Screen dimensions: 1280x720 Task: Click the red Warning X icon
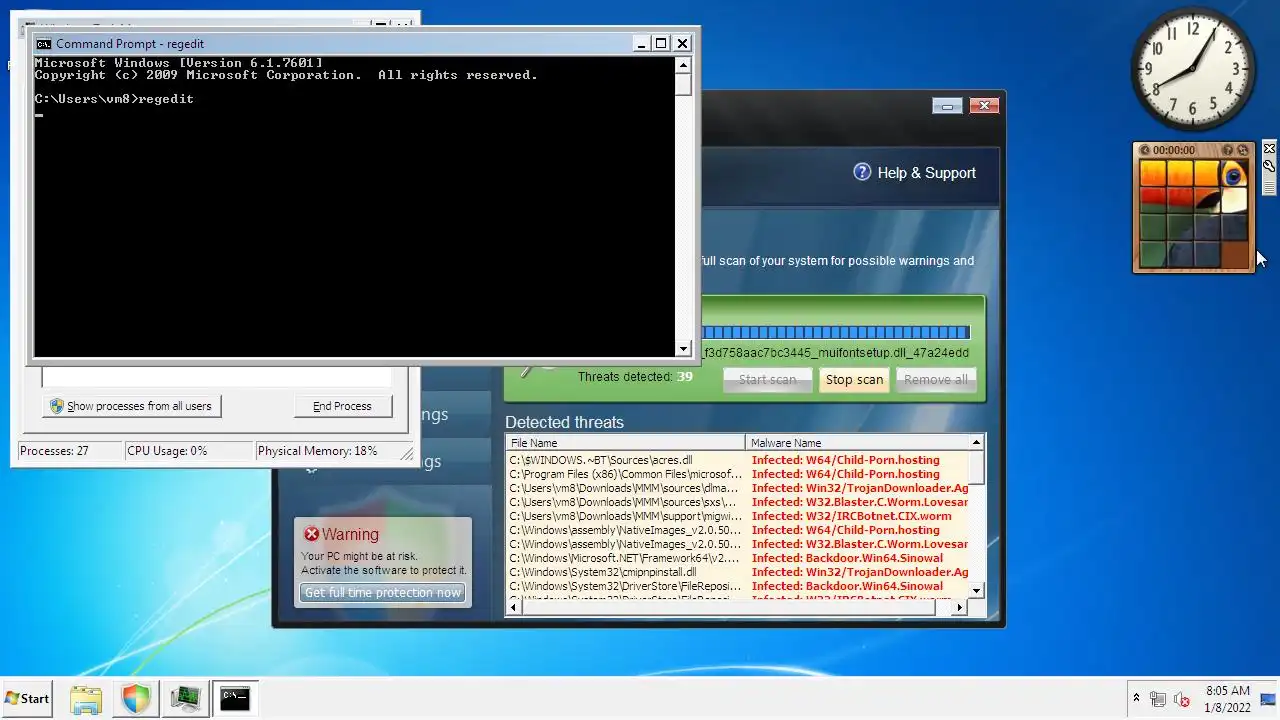pyautogui.click(x=311, y=534)
